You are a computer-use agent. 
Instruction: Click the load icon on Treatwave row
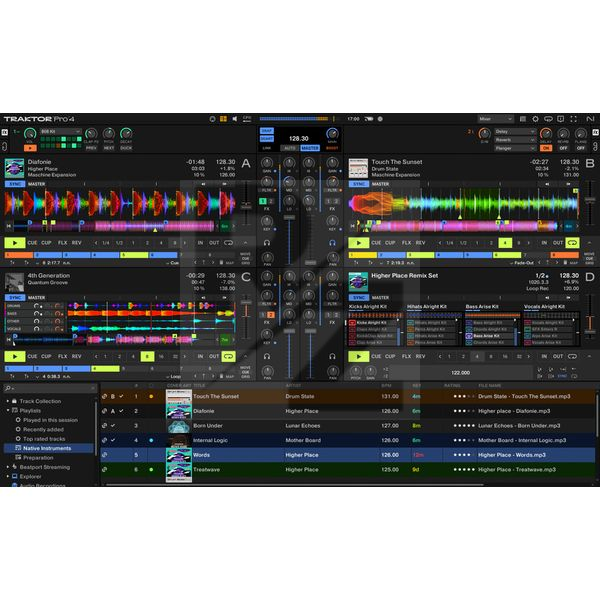pos(104,470)
